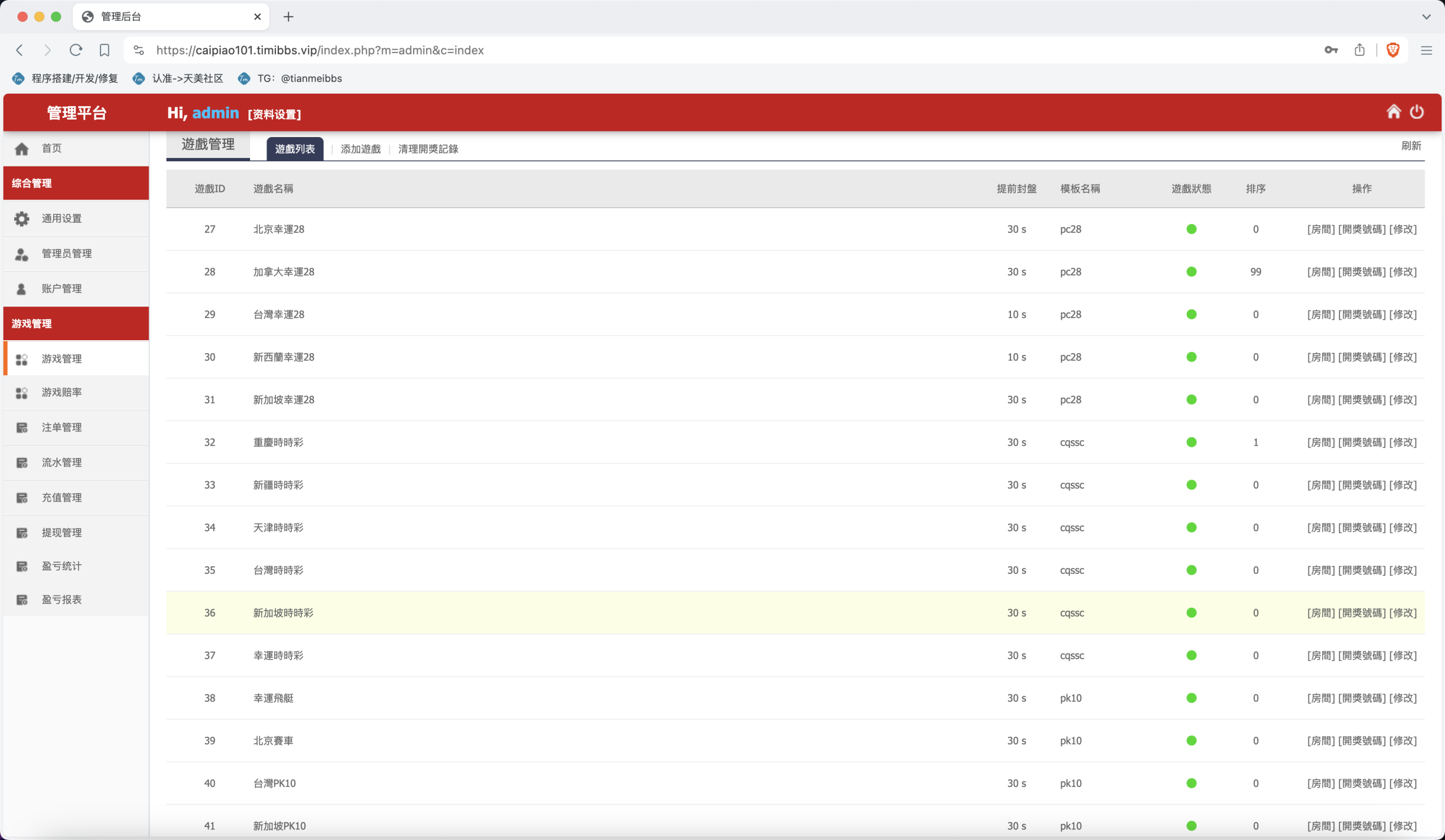Click [房間] for 天津時時彩
Image resolution: width=1445 pixels, height=840 pixels.
click(x=1321, y=527)
